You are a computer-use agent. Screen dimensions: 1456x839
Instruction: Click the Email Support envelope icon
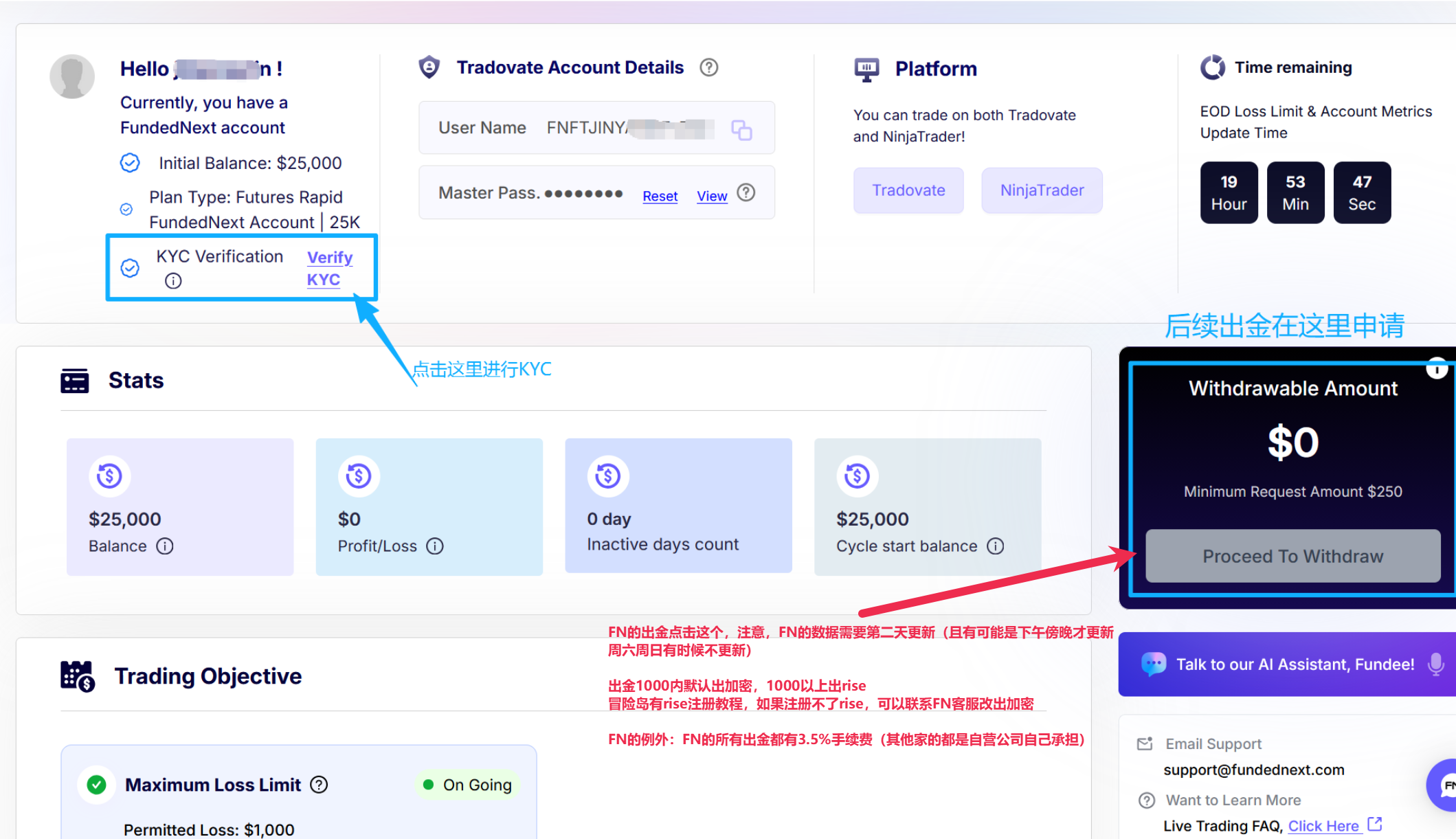(1145, 744)
